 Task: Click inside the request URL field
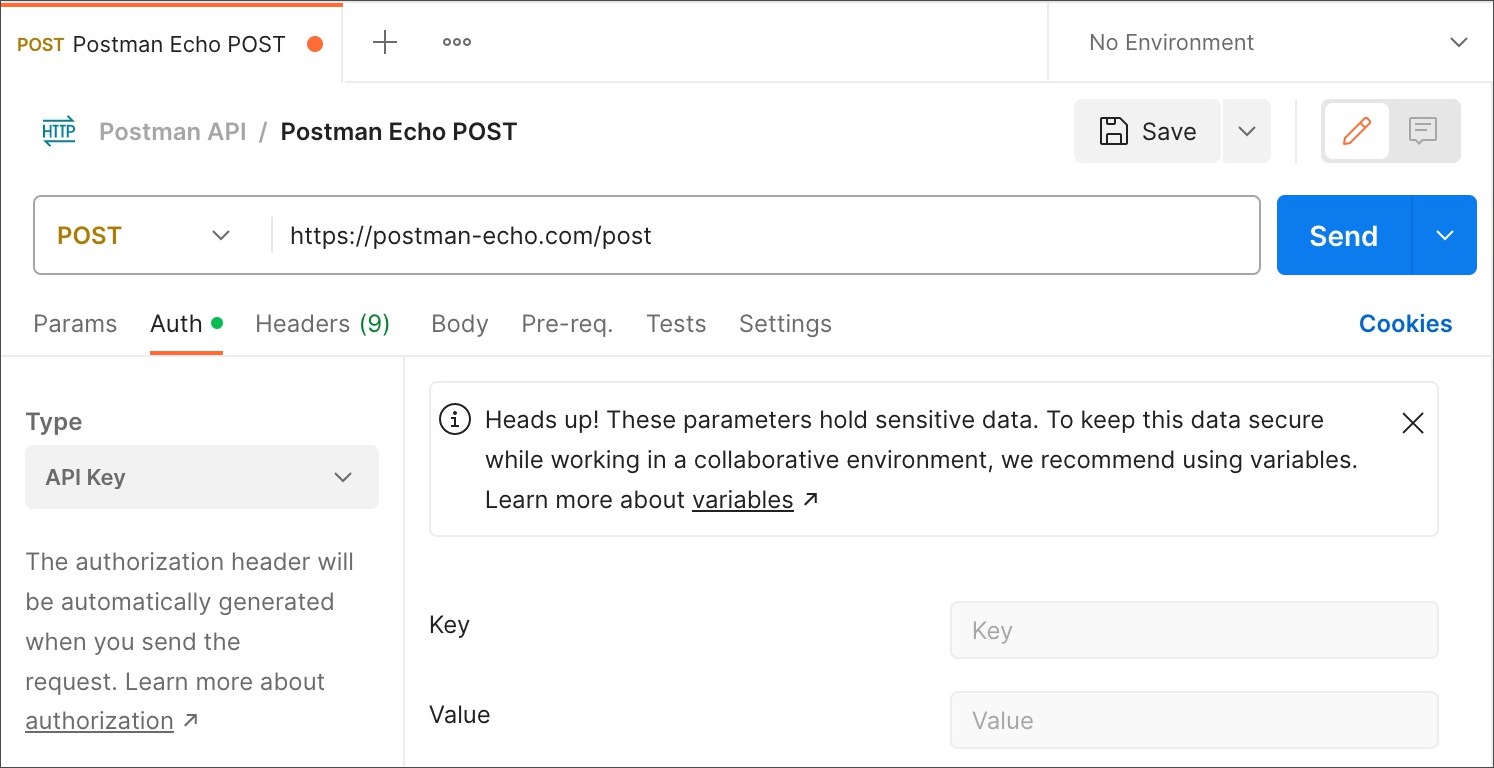pos(700,235)
